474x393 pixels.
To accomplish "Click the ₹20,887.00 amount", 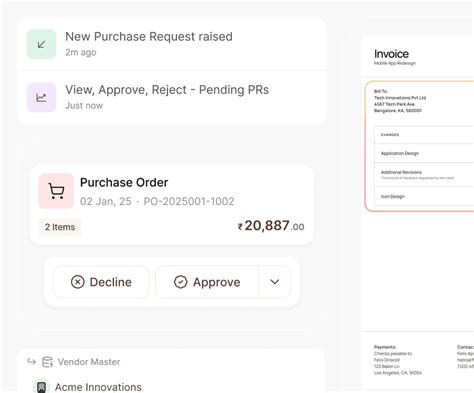I will point(271,226).
